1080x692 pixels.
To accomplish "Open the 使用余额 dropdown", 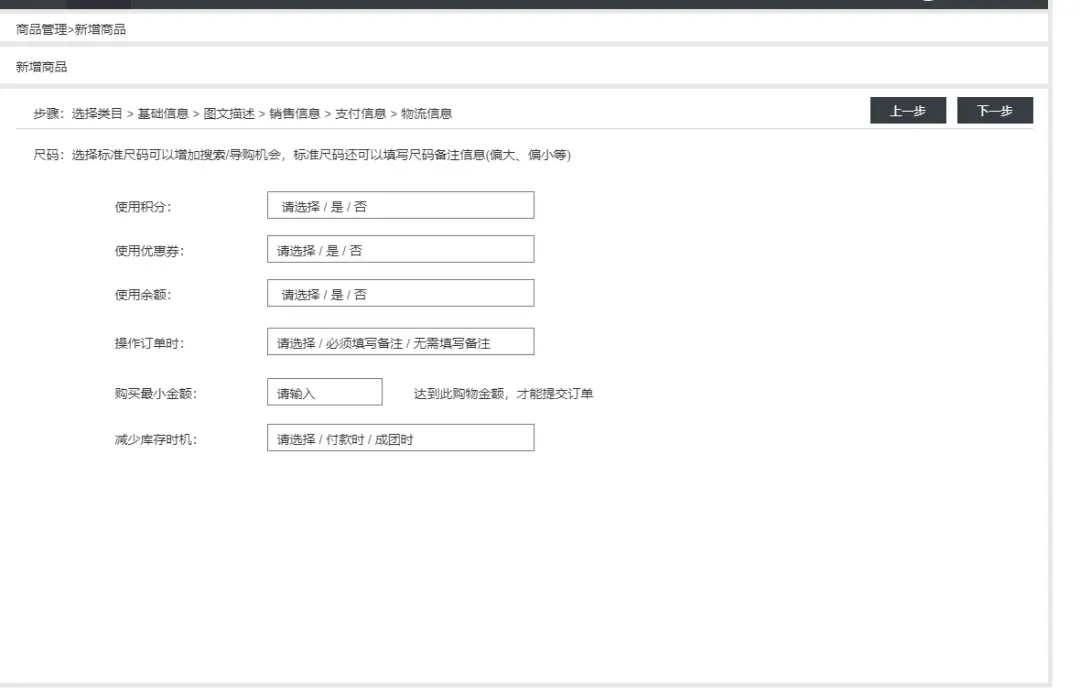I will (x=400, y=293).
